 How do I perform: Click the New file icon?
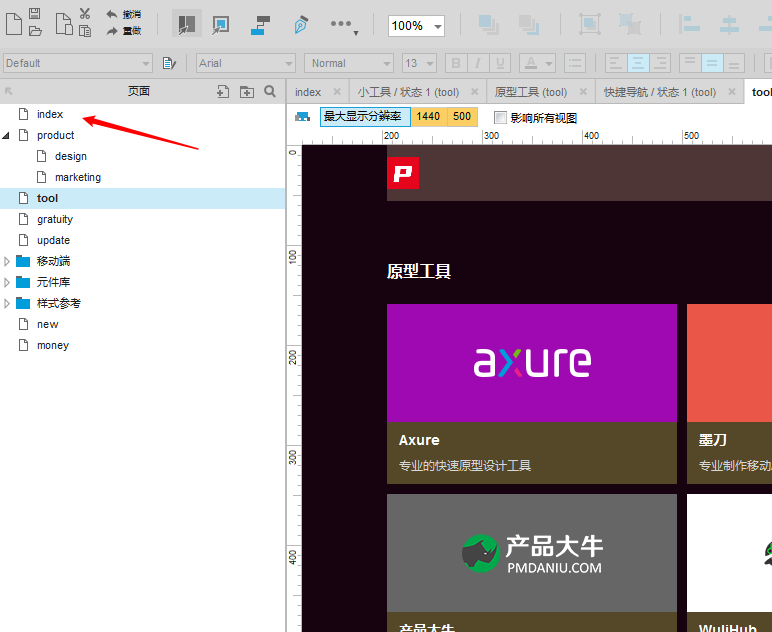(x=14, y=24)
